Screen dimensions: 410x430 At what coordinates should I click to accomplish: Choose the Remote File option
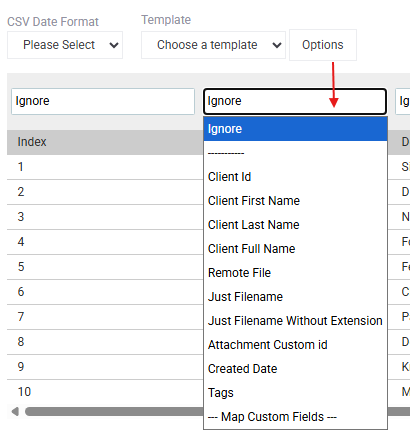[x=295, y=273]
